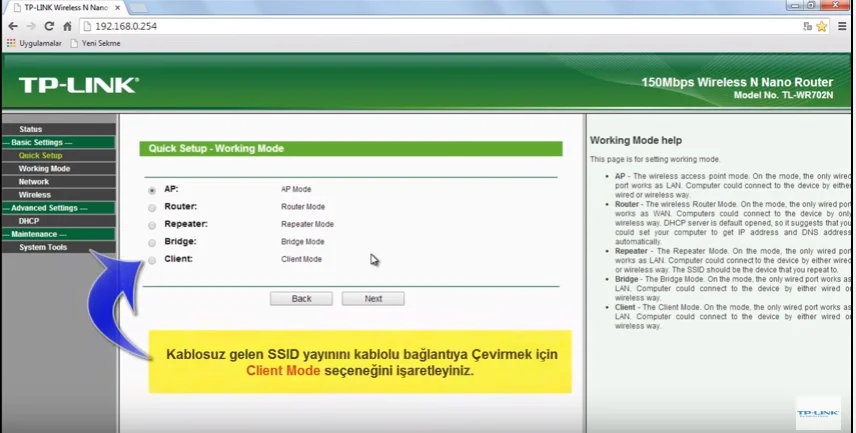Open the Wireless settings menu item
The image size is (856, 433).
coord(35,195)
